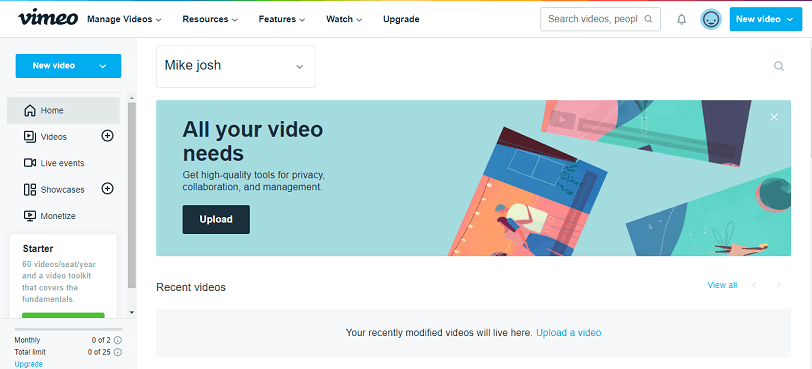Open the notifications bell

coord(682,20)
